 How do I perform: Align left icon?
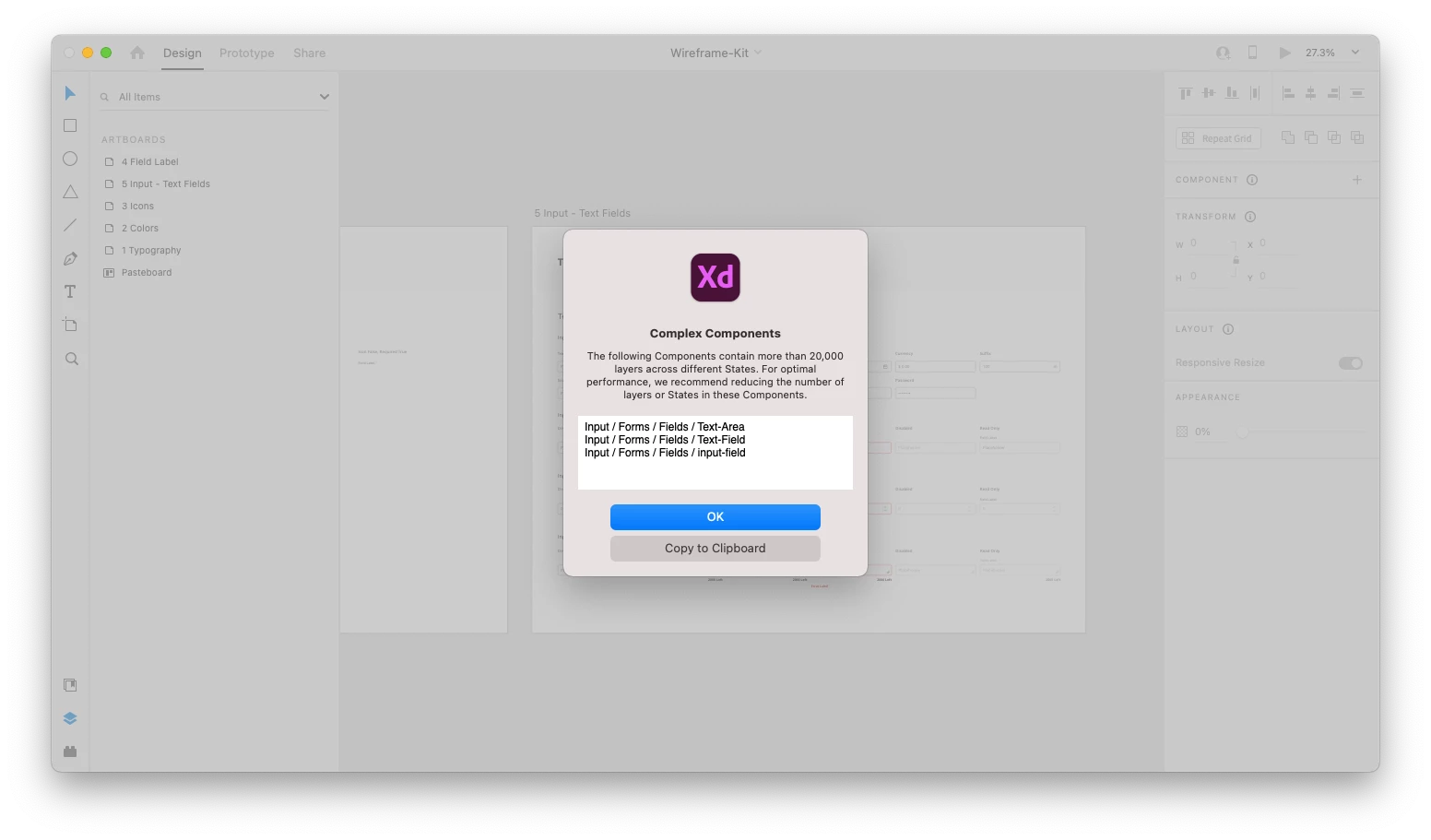(x=1288, y=93)
